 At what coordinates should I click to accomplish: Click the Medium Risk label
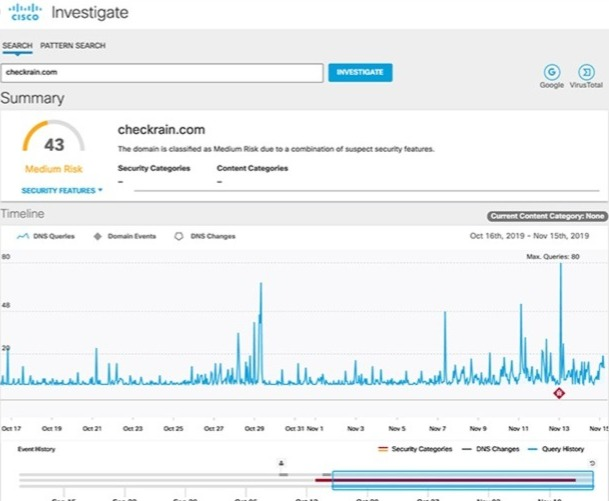(x=54, y=169)
